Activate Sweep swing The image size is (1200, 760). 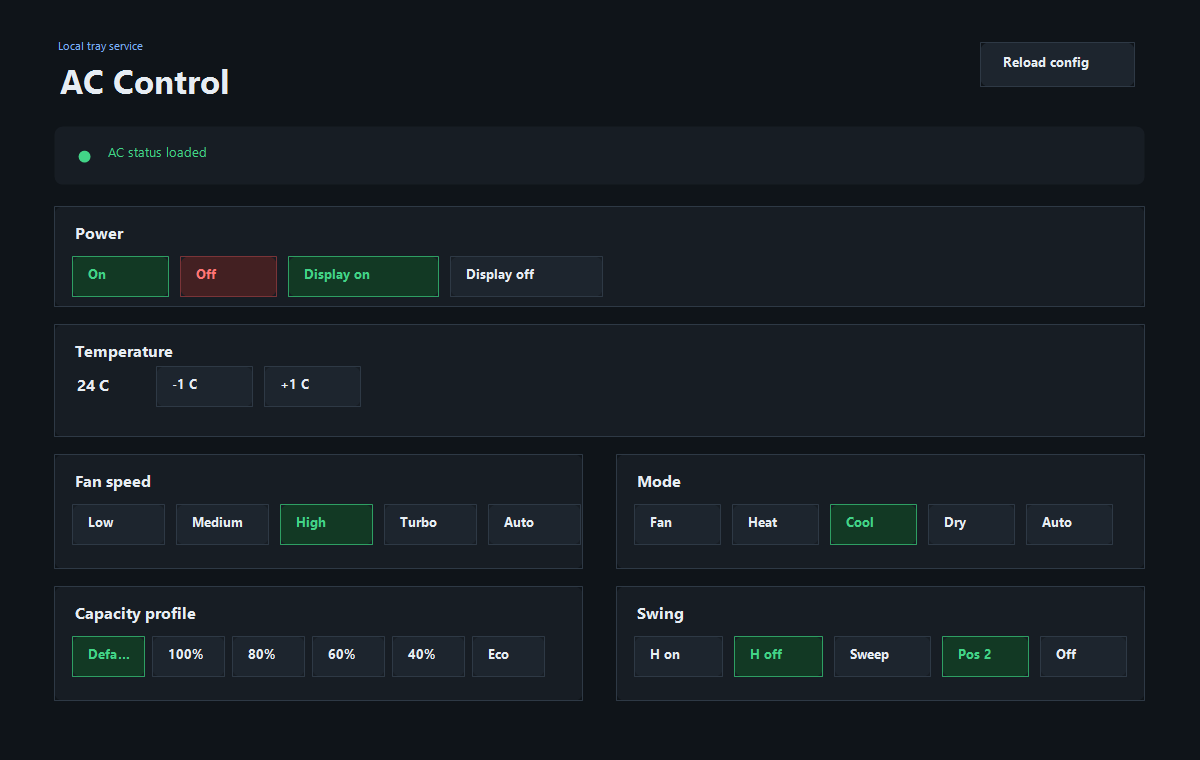pyautogui.click(x=882, y=656)
